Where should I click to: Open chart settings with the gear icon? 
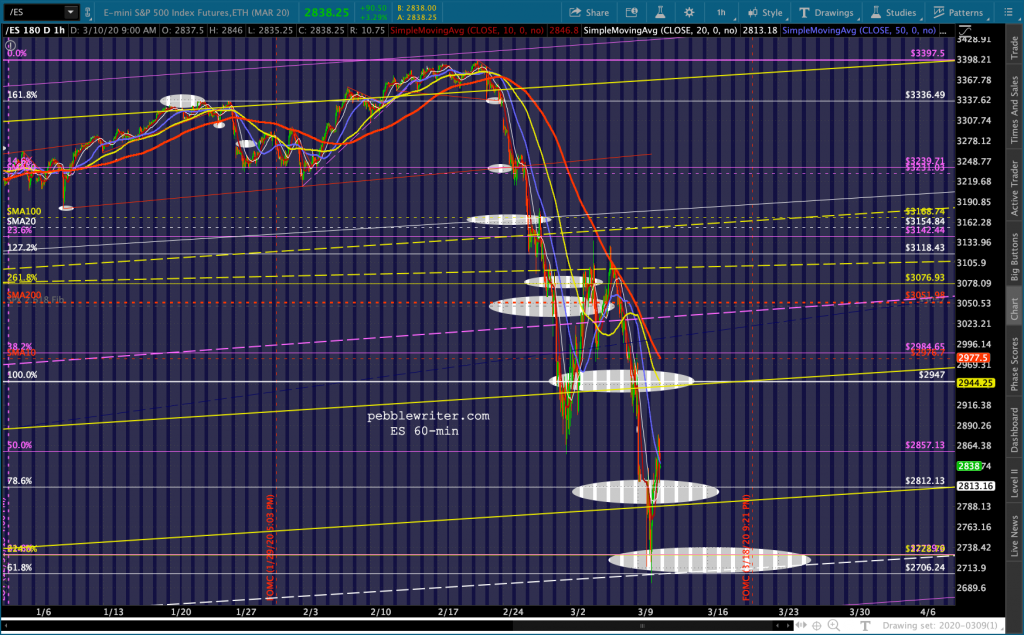coord(689,12)
